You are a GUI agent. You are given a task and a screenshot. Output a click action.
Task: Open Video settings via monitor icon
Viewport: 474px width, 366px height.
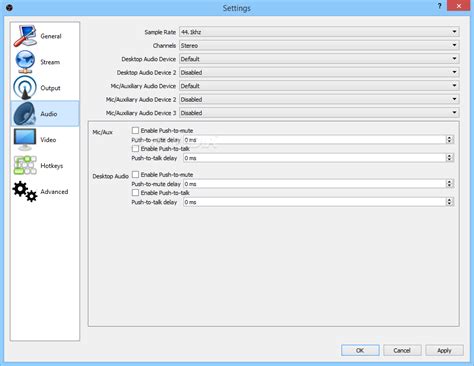pos(25,140)
